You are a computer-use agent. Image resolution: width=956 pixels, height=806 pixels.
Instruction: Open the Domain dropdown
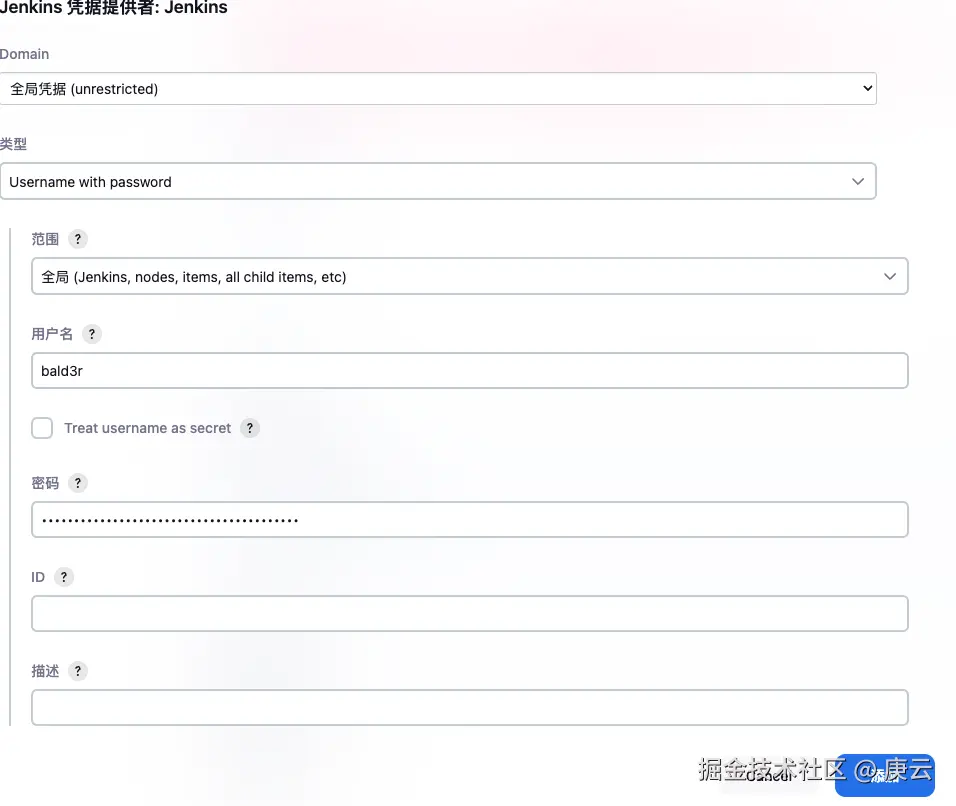[x=438, y=89]
